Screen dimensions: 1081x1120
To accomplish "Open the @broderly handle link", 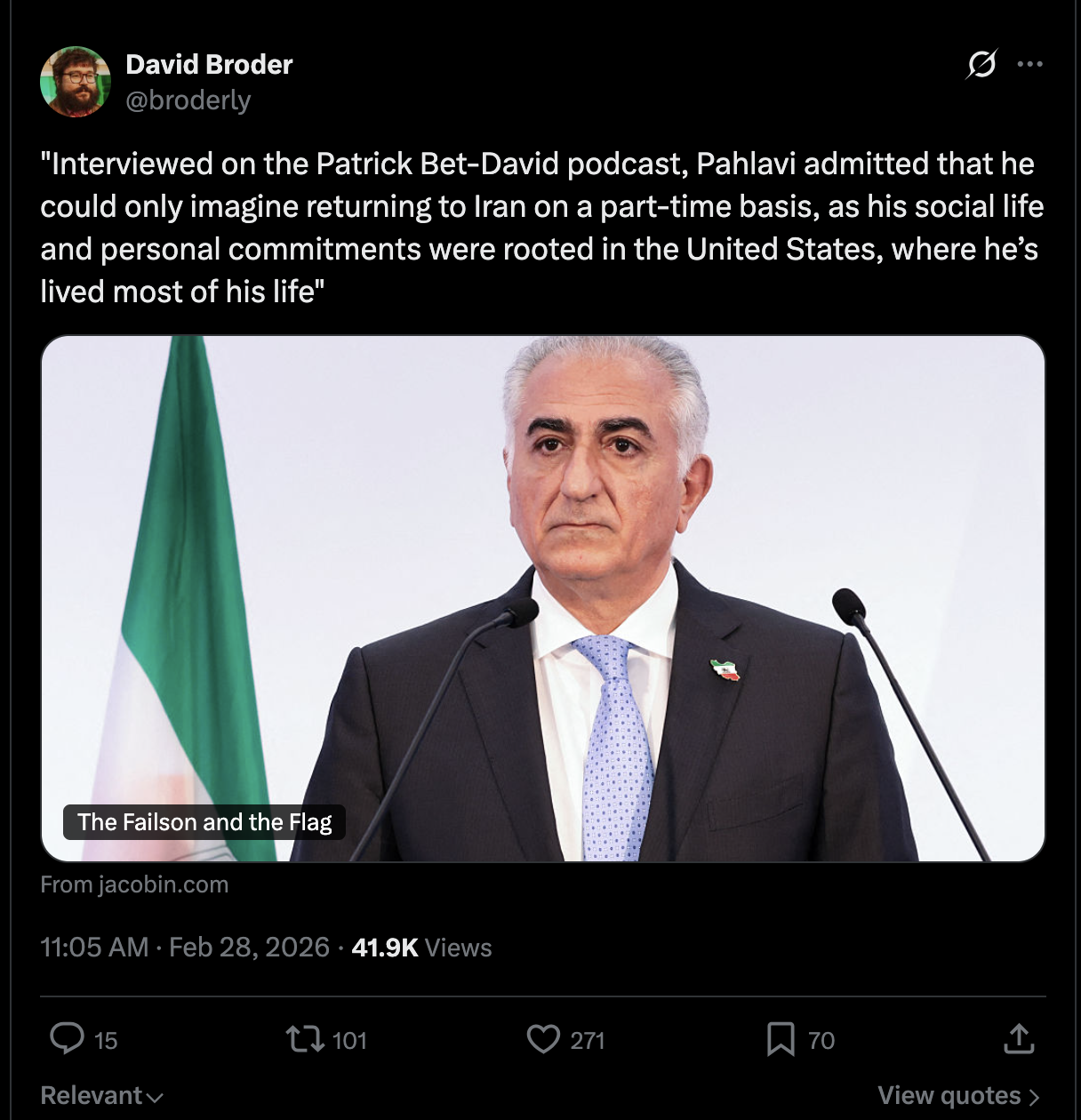I will [x=188, y=100].
